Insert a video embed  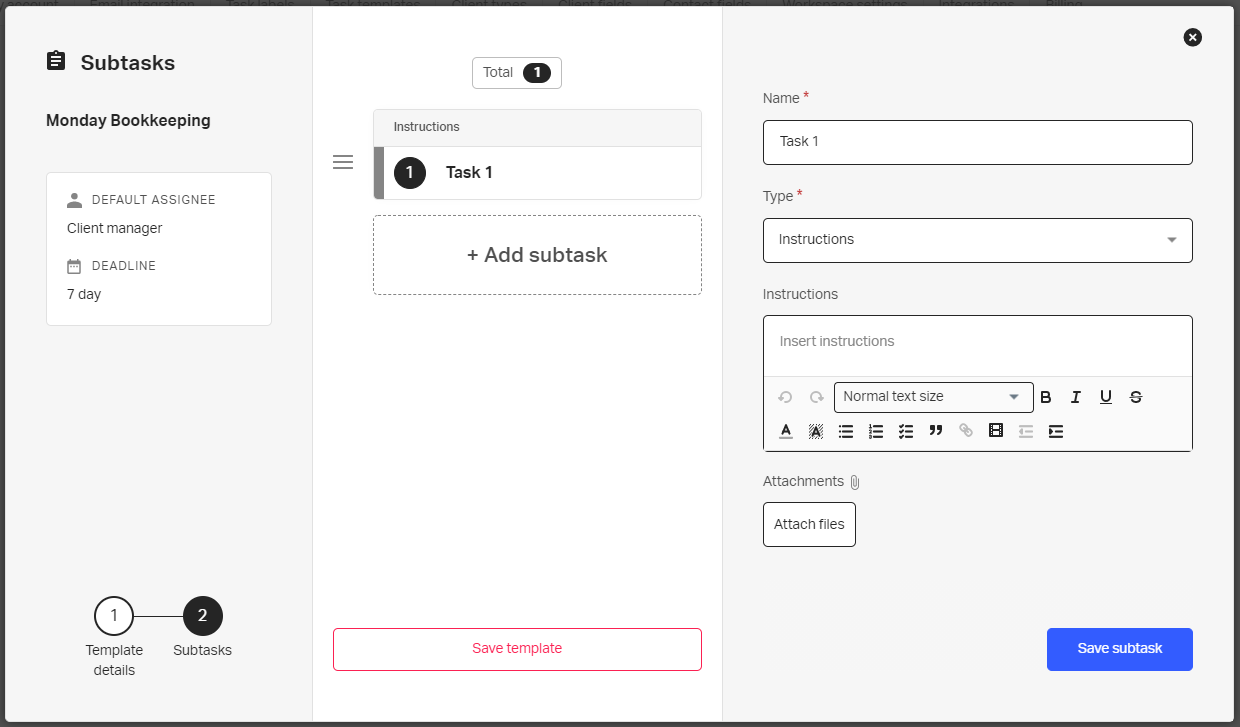click(x=996, y=431)
